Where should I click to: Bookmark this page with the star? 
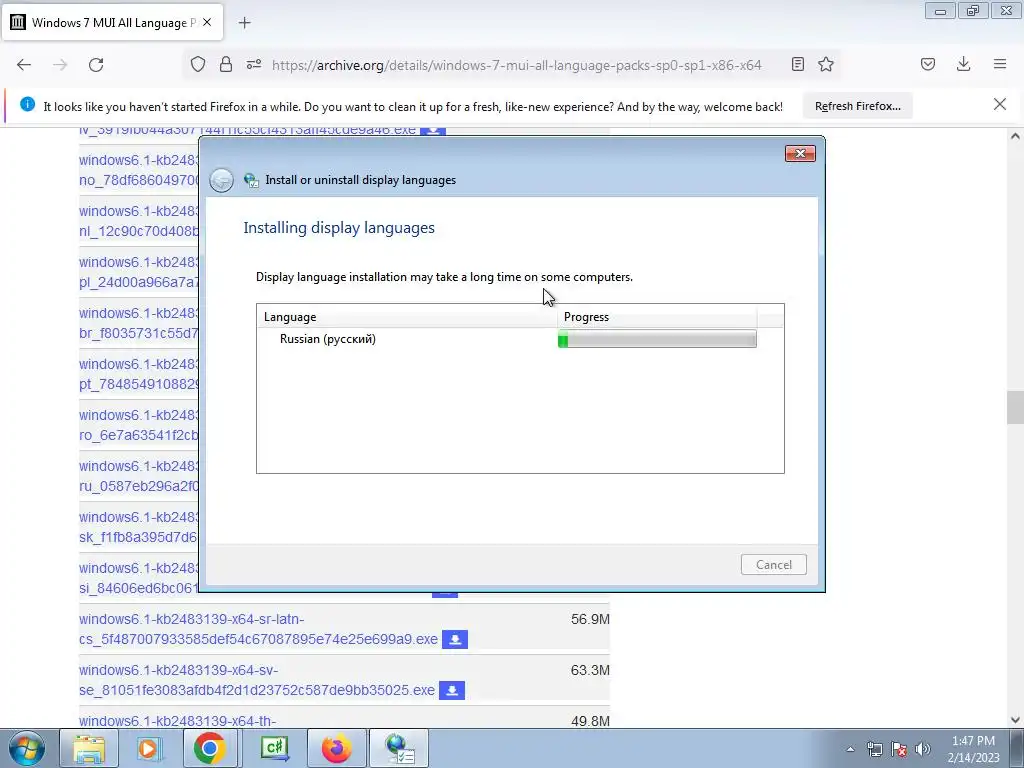[826, 64]
